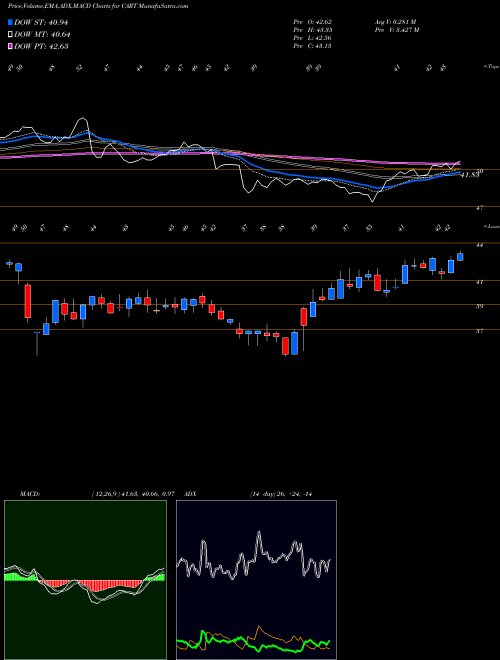This screenshot has height=660, width=500.
Task: Click the ADX indicator chart panel
Action: pos(256,580)
